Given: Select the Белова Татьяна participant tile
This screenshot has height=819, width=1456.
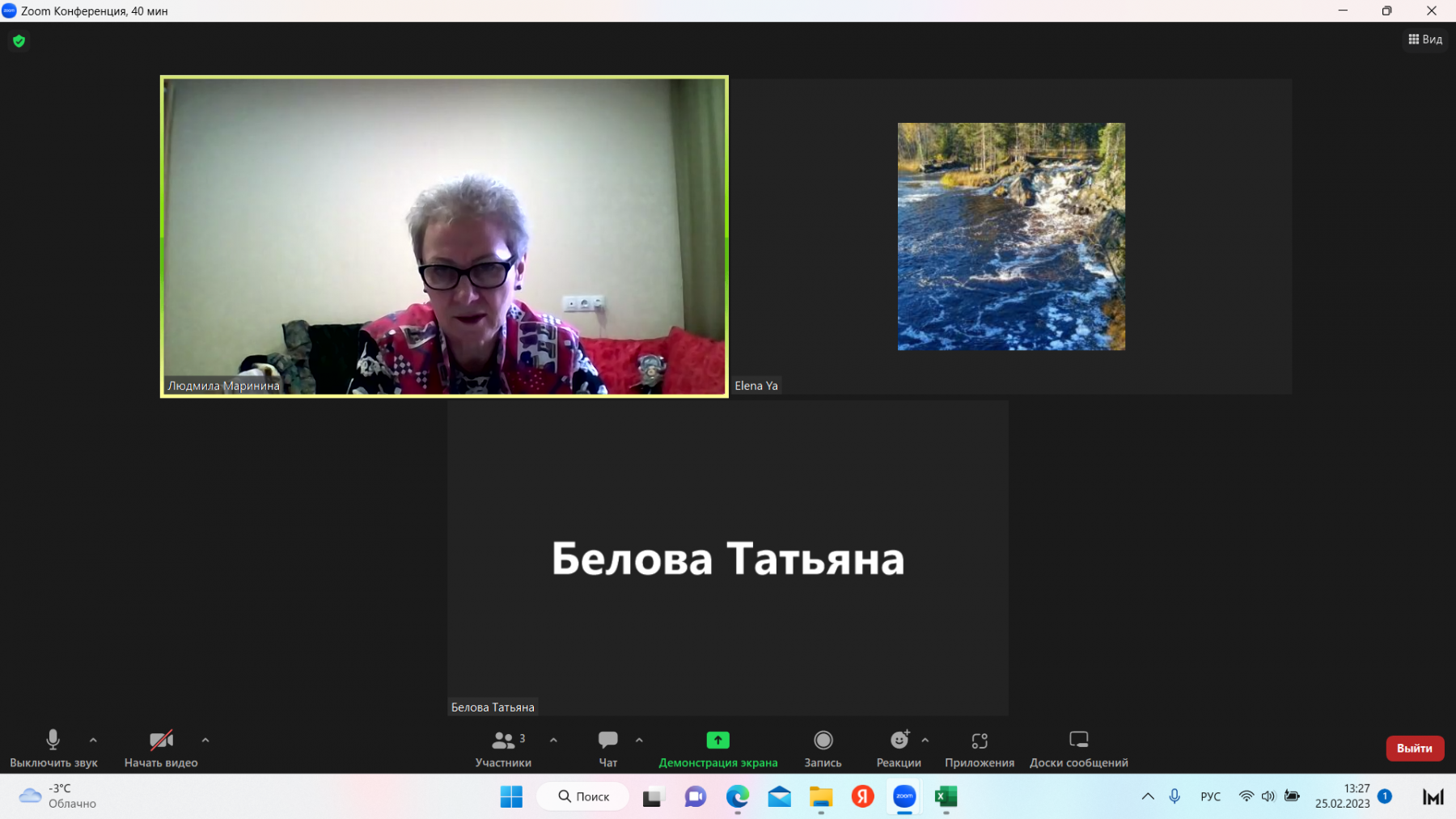Looking at the screenshot, I should click(727, 558).
